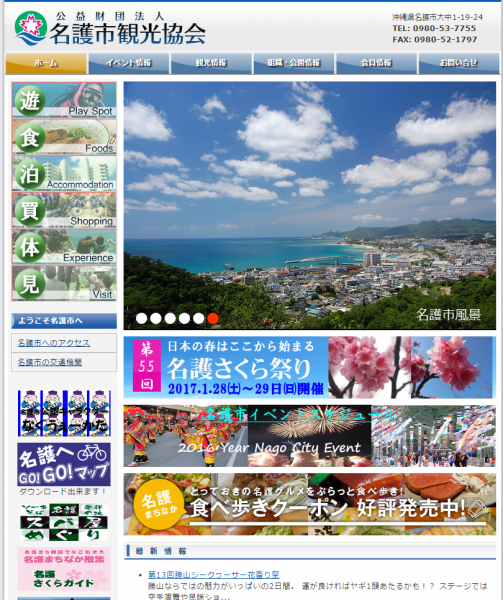Open the 名護市へのアクセス link
This screenshot has height=600, width=503.
point(54,343)
